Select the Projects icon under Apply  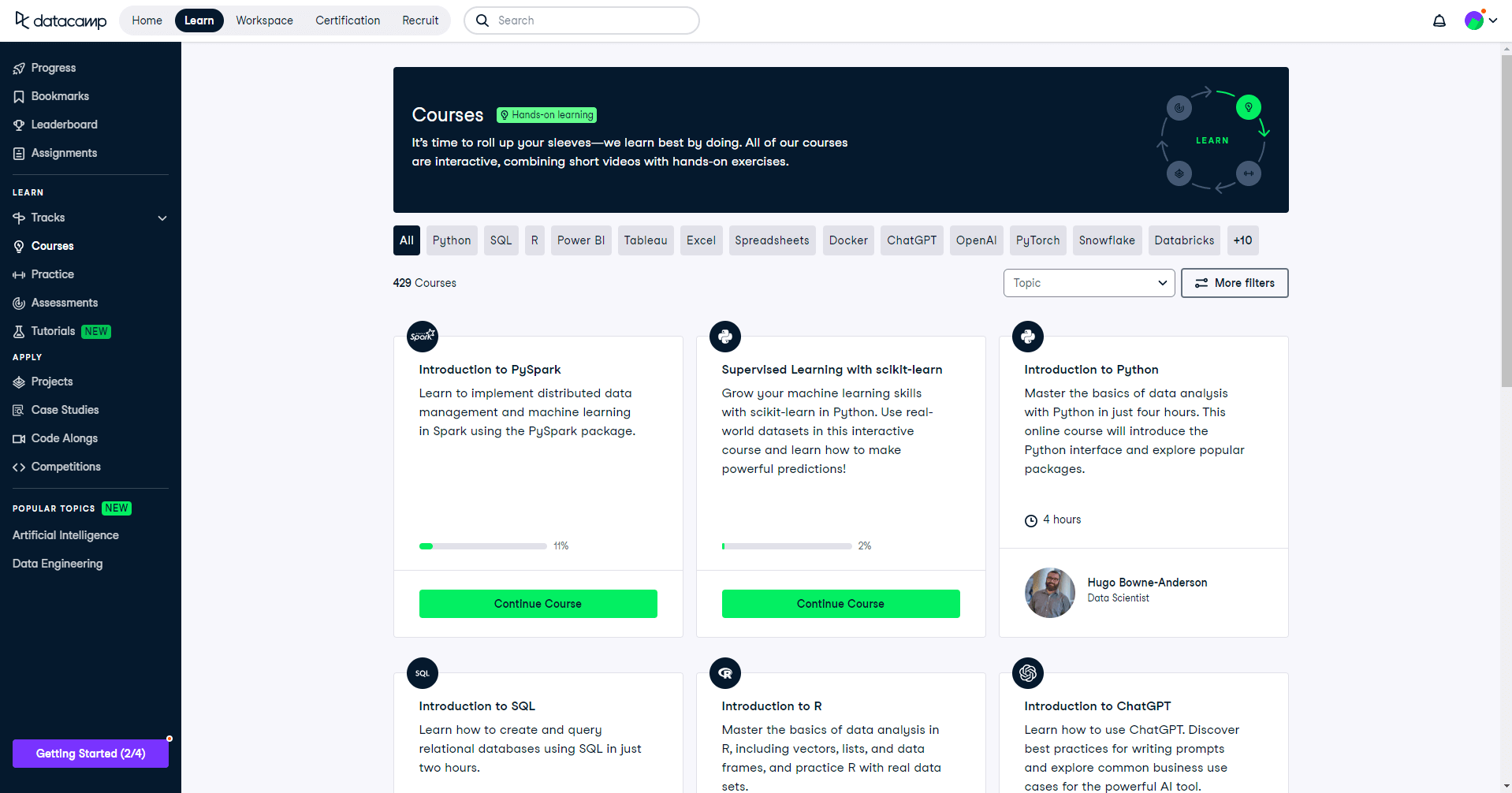pyautogui.click(x=19, y=382)
